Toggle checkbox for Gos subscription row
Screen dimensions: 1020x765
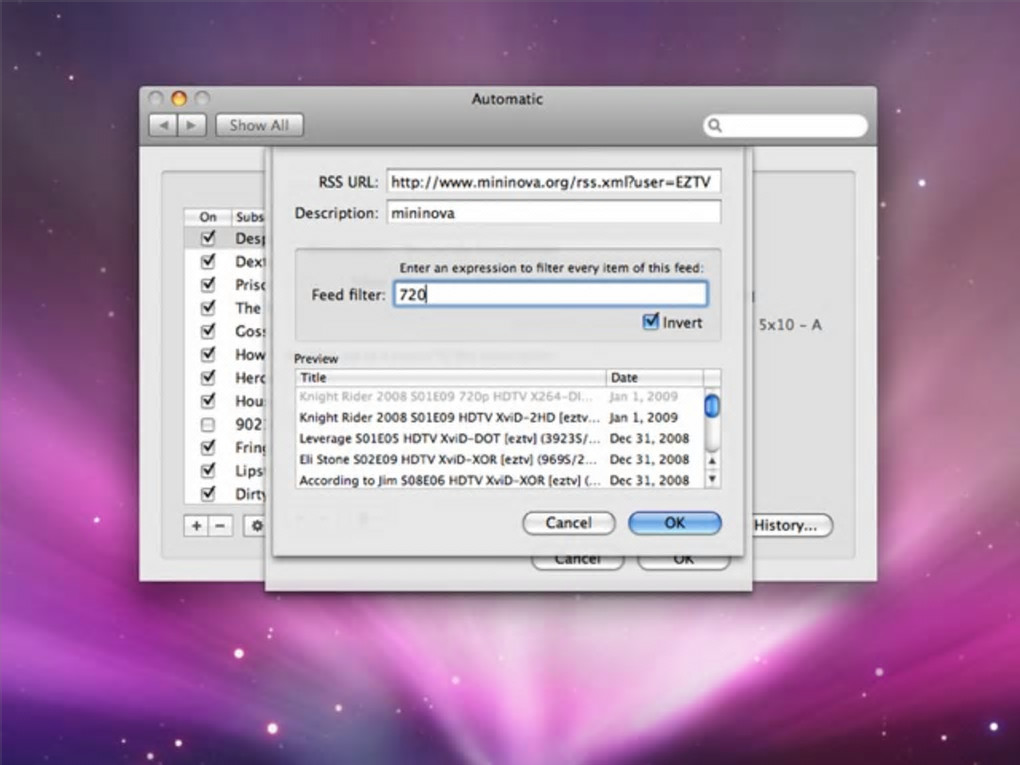[x=208, y=331]
